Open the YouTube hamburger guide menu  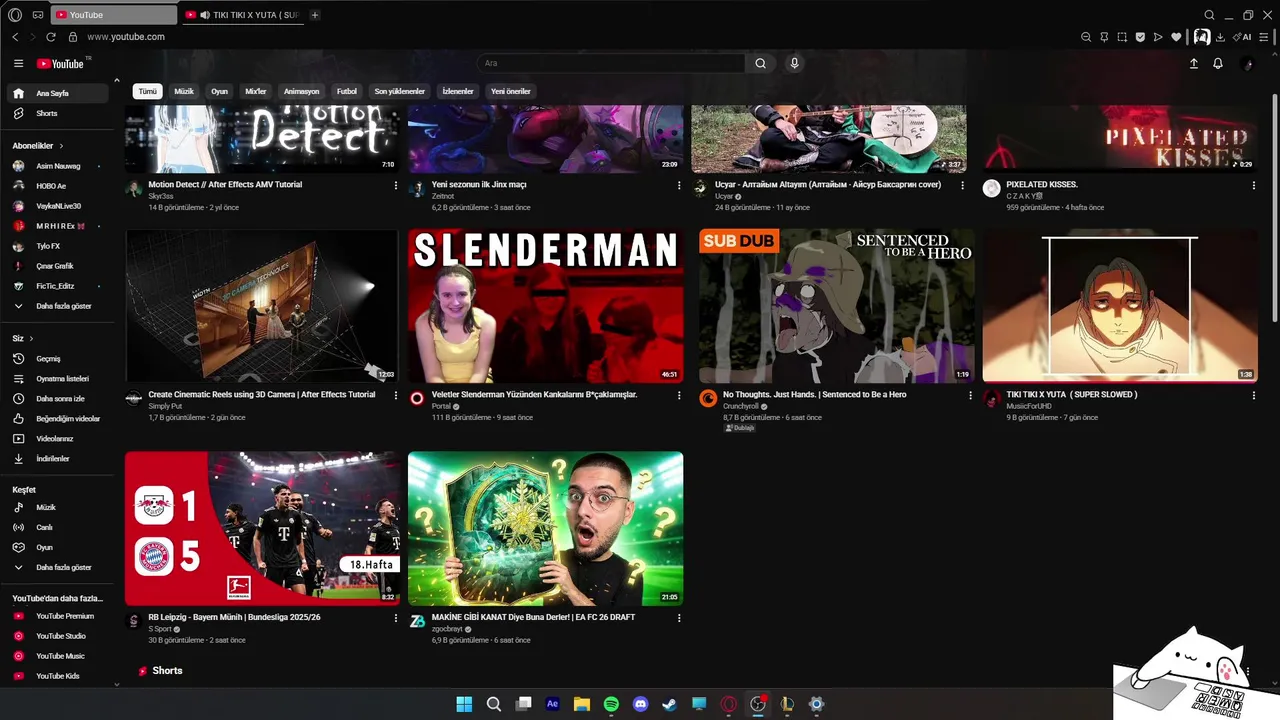coord(18,63)
